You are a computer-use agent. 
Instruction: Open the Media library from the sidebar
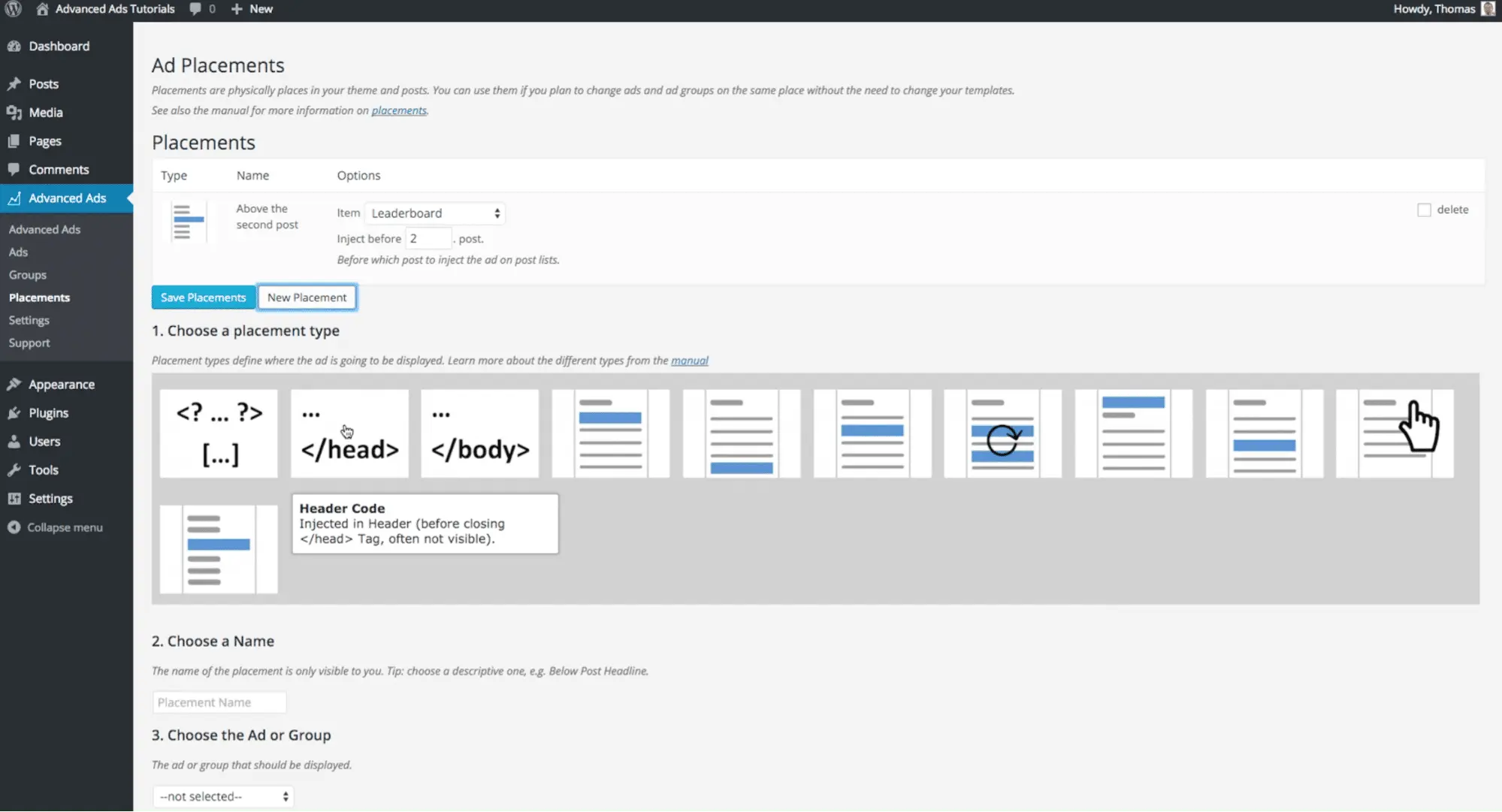coord(44,112)
